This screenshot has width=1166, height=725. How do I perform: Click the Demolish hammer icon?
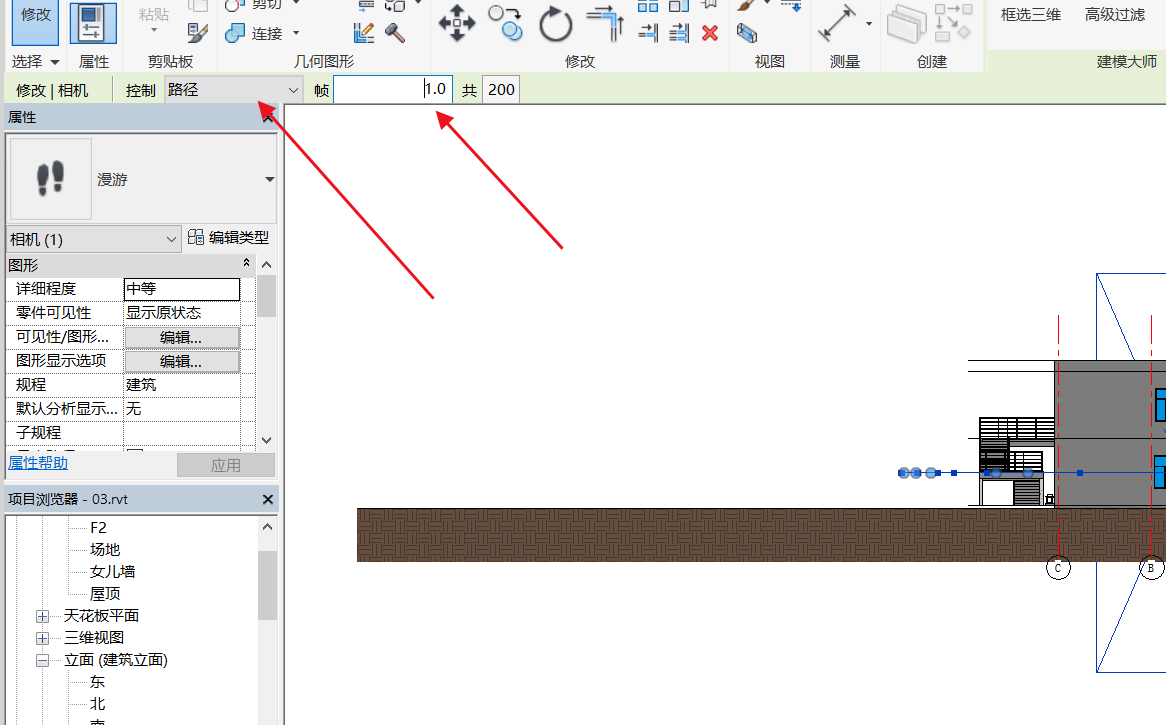click(395, 33)
